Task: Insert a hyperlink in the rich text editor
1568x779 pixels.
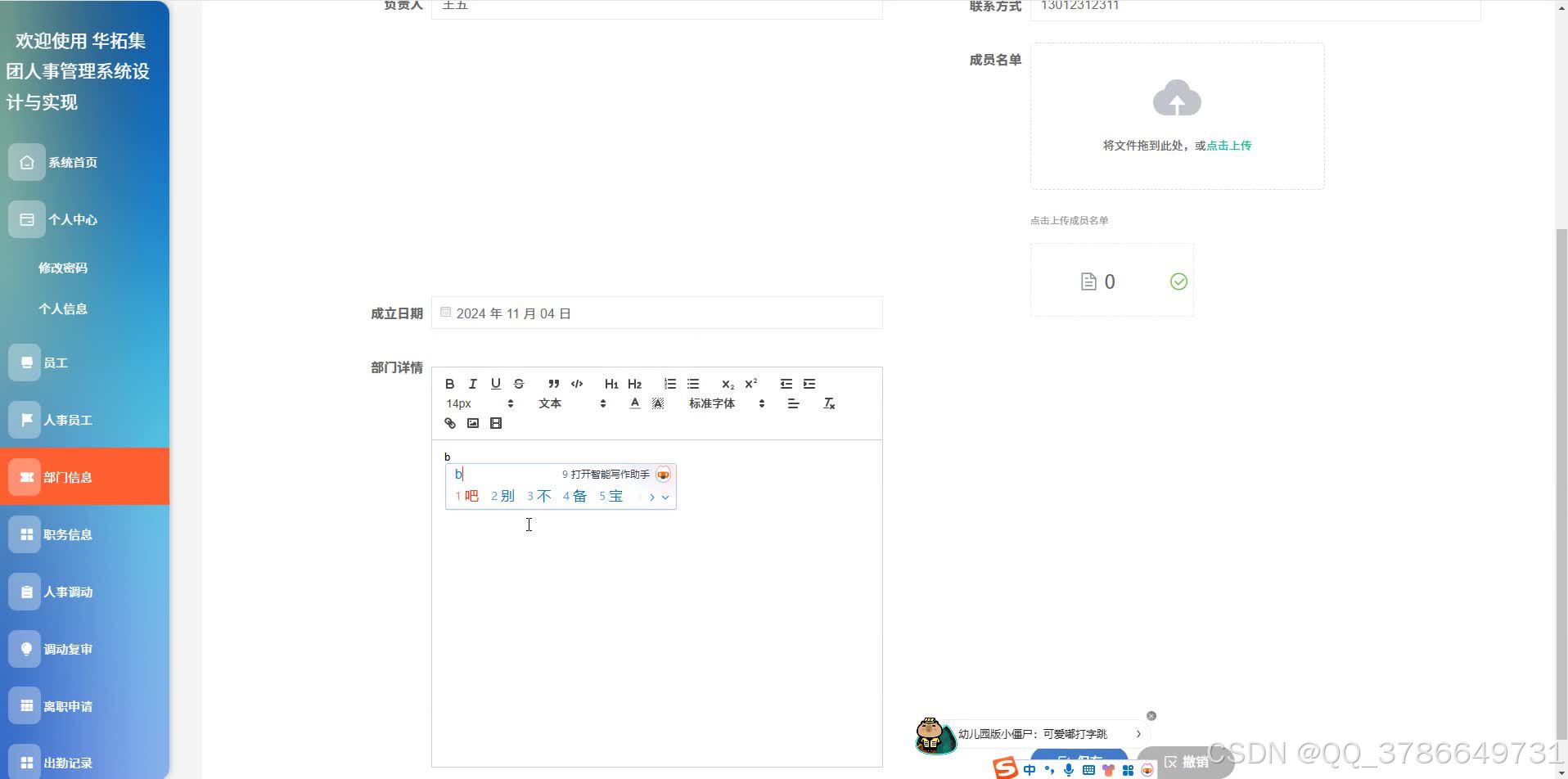Action: [x=450, y=423]
